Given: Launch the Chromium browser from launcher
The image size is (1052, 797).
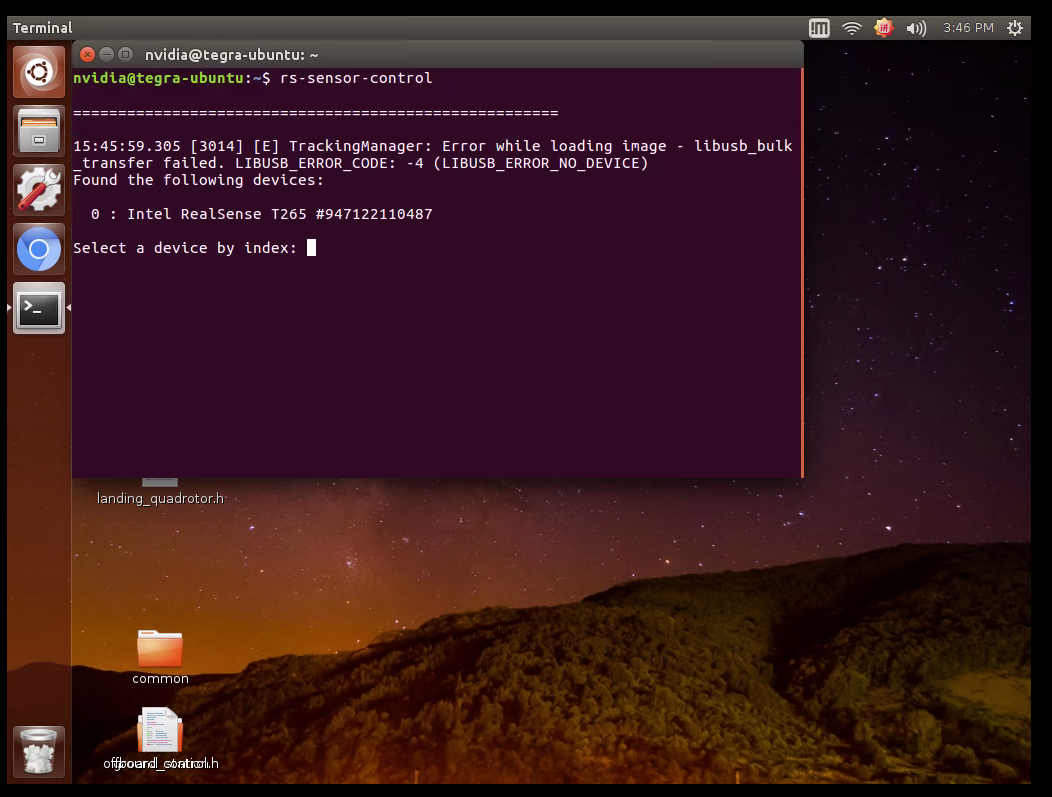Looking at the screenshot, I should point(39,249).
